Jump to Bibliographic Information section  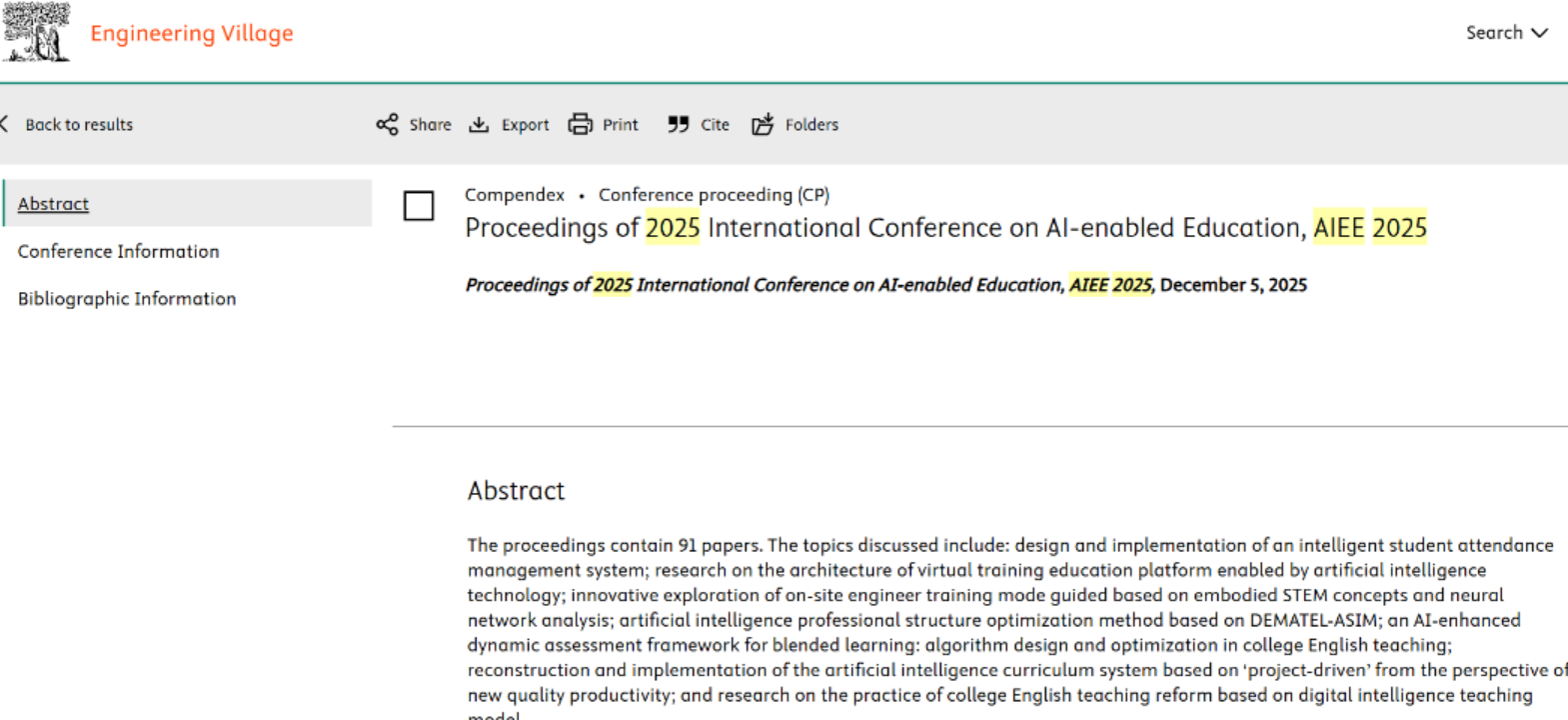pyautogui.click(x=127, y=299)
